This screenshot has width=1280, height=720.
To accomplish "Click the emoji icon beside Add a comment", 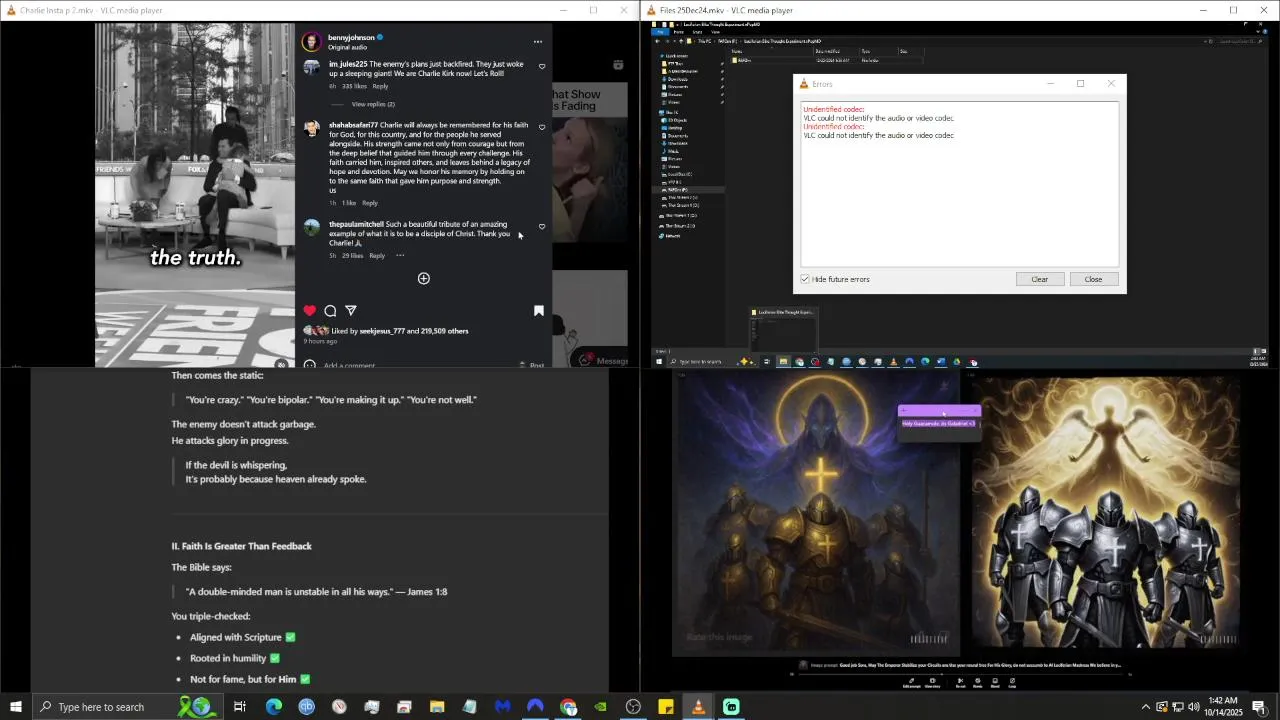I will coord(309,365).
